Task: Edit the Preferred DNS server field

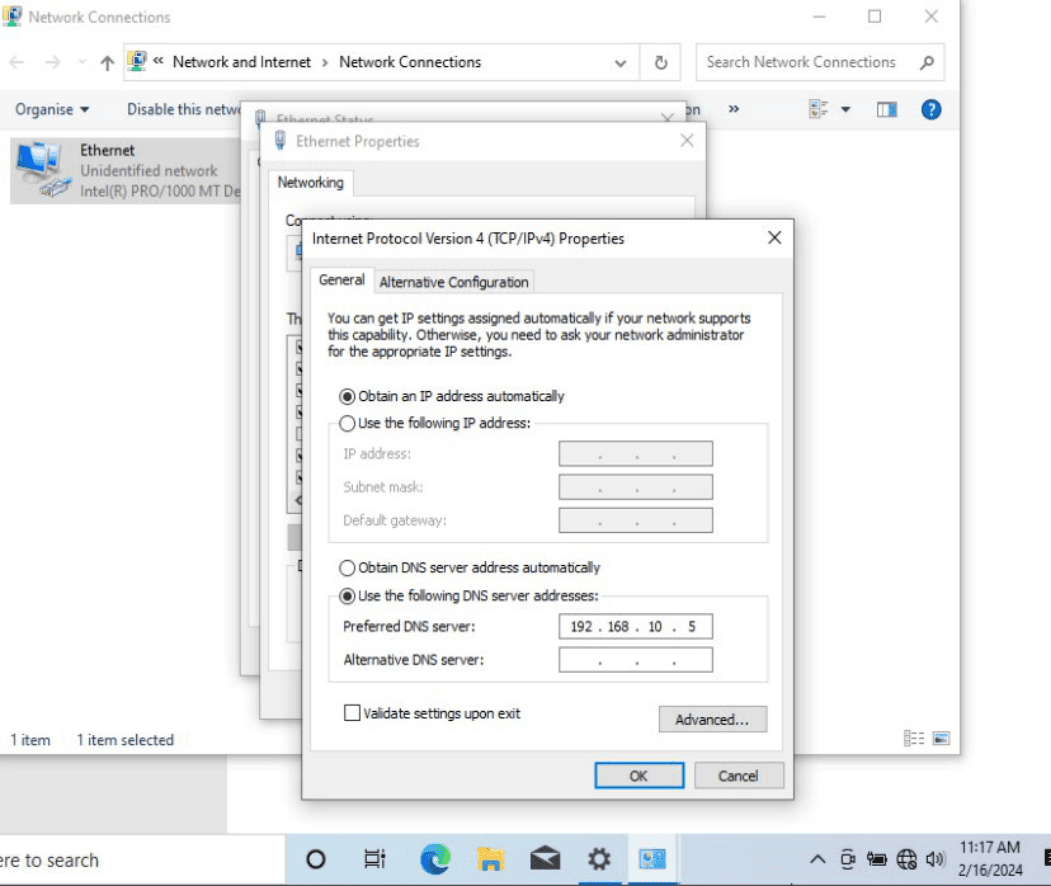Action: point(635,627)
